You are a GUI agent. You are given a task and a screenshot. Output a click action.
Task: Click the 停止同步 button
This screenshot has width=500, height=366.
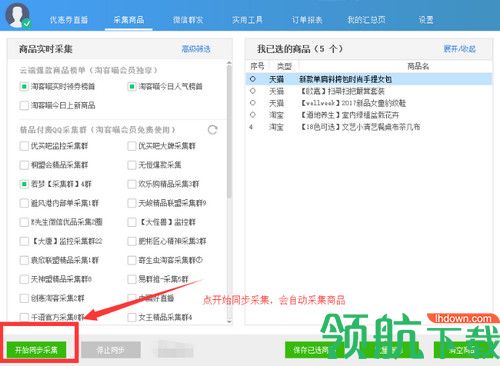pyautogui.click(x=111, y=350)
